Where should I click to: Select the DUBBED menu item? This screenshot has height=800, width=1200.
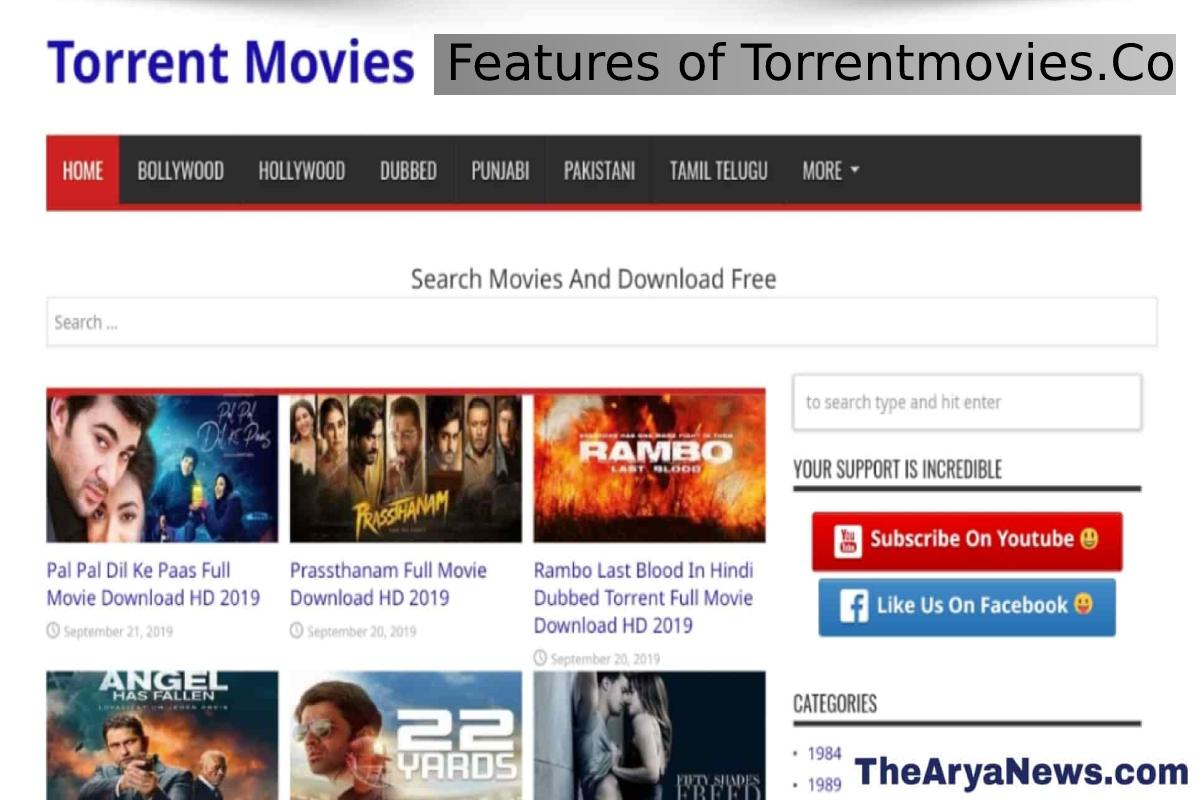408,171
